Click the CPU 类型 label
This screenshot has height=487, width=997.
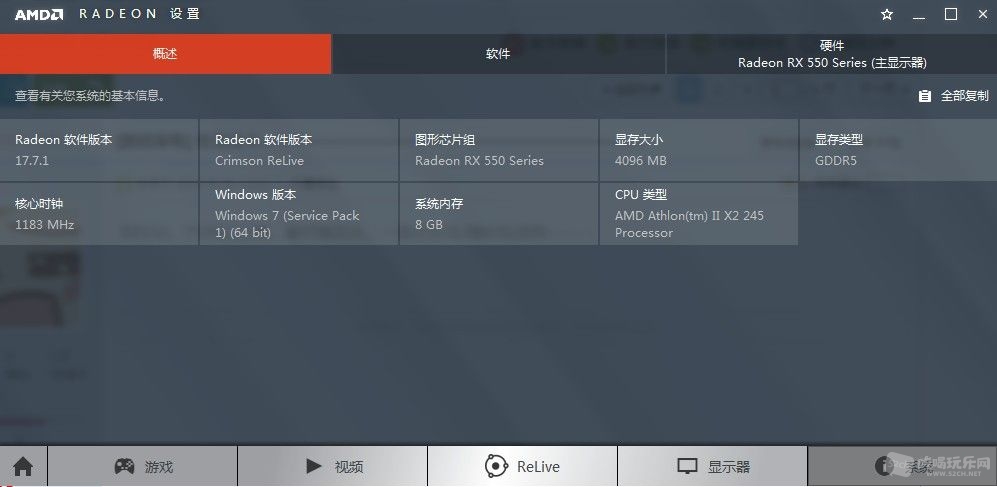[x=641, y=195]
